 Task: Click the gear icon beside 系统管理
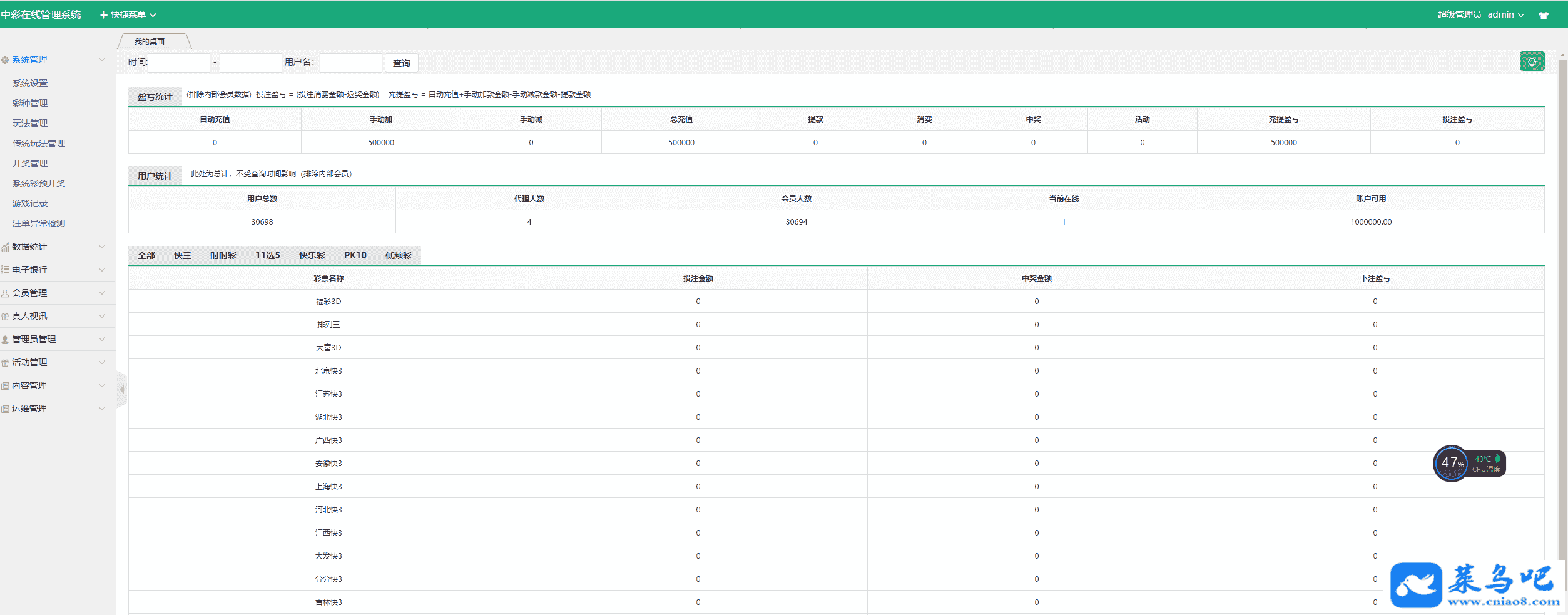pyautogui.click(x=5, y=60)
